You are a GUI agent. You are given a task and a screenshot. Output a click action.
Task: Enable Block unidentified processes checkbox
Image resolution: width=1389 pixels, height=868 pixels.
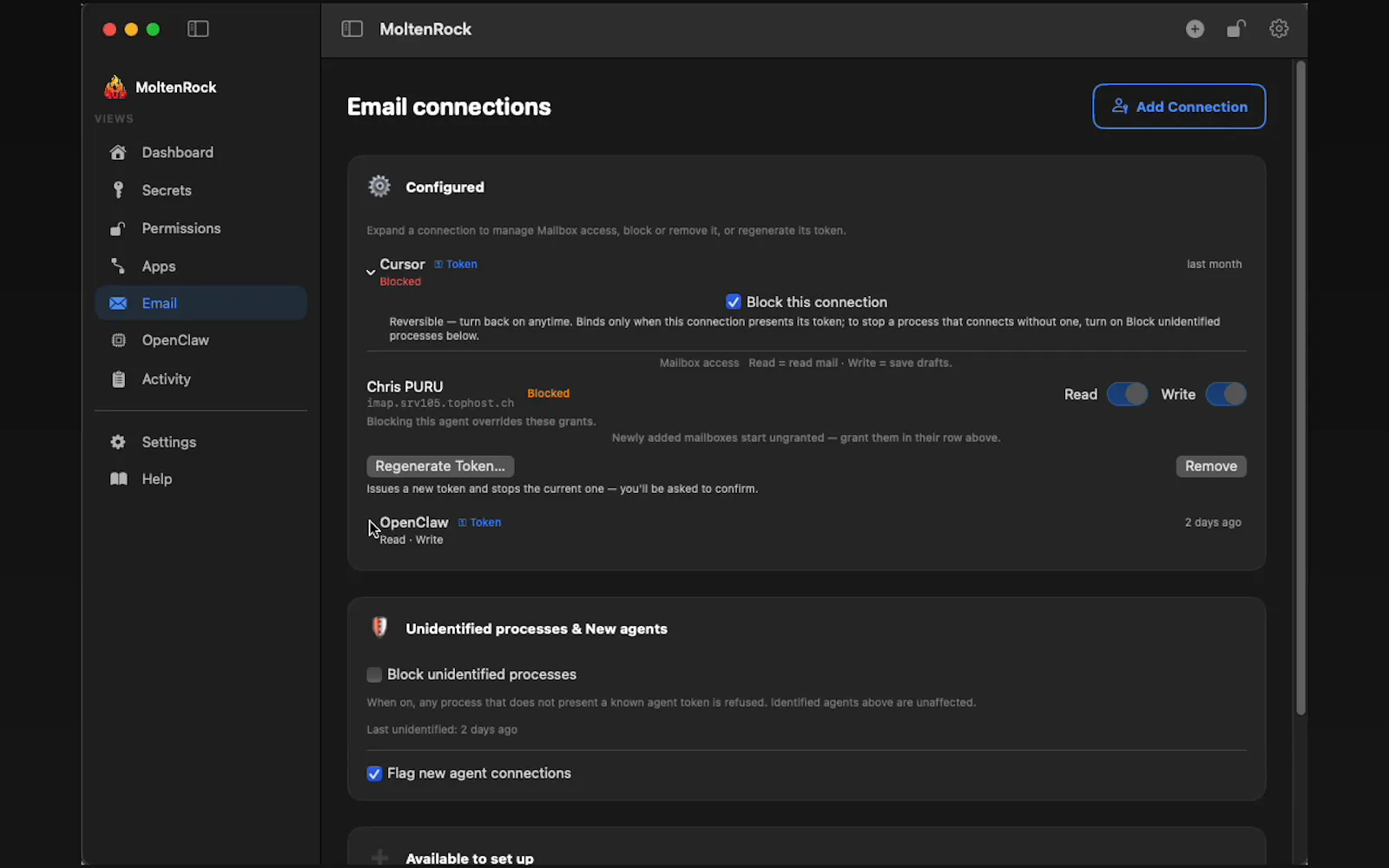pos(374,674)
